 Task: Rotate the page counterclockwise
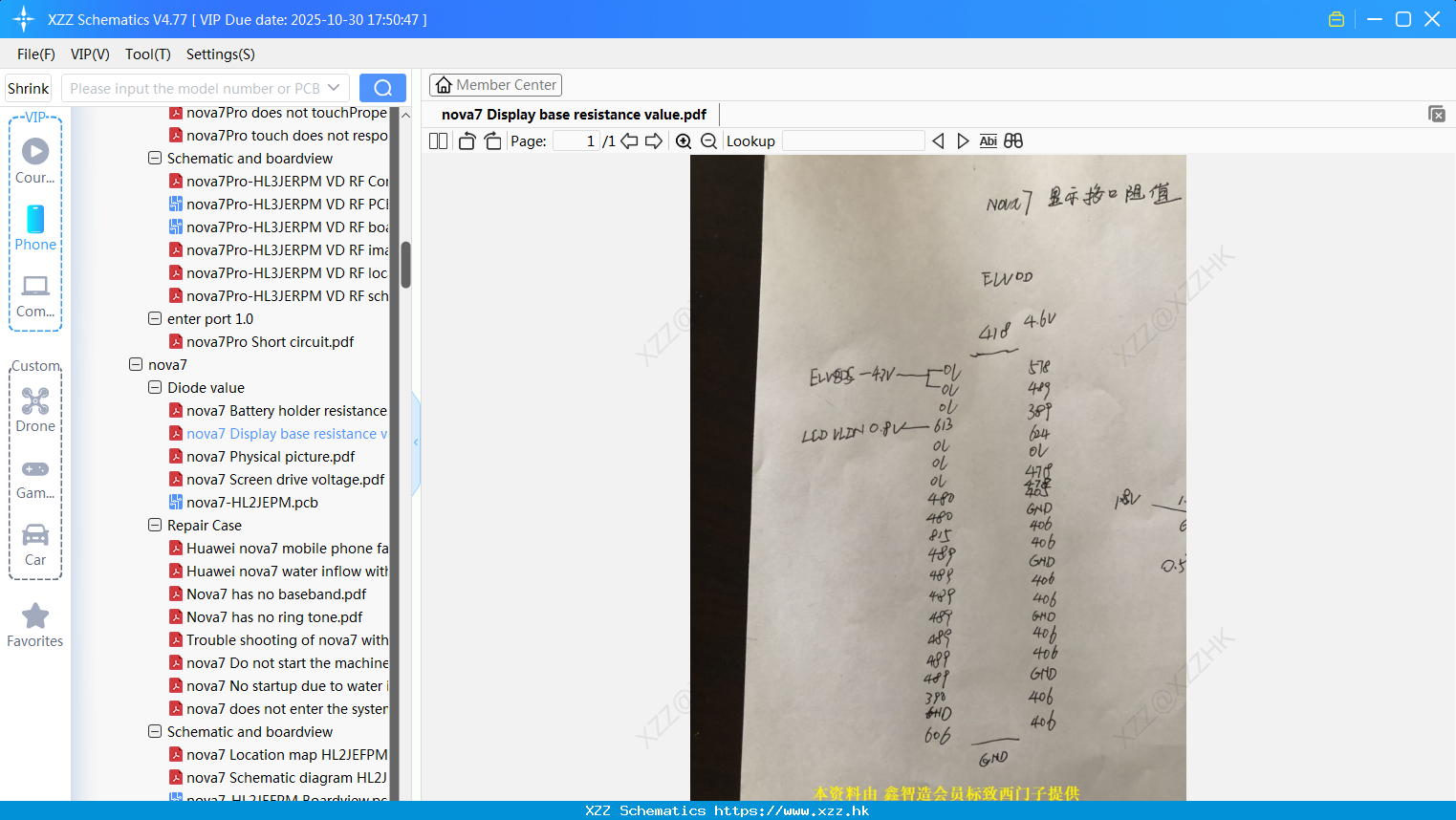pos(467,141)
